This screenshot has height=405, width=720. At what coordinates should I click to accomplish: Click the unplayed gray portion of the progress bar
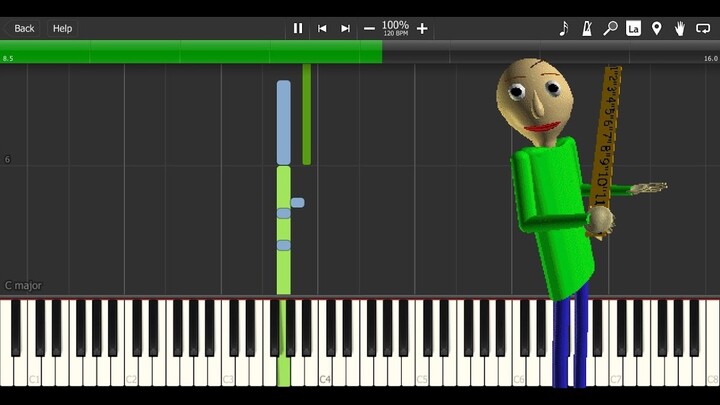tap(551, 51)
